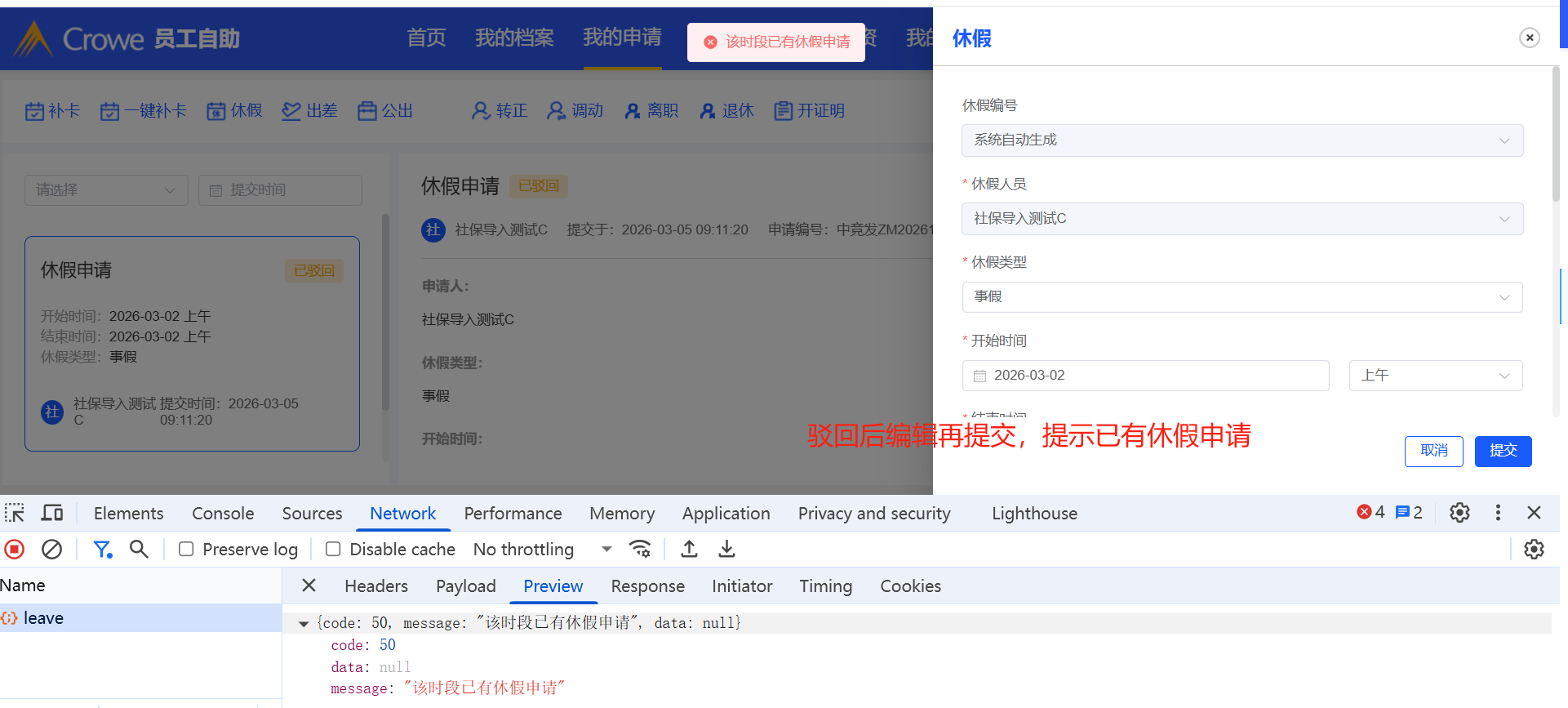Close the 休假 drawer panel

point(1530,38)
